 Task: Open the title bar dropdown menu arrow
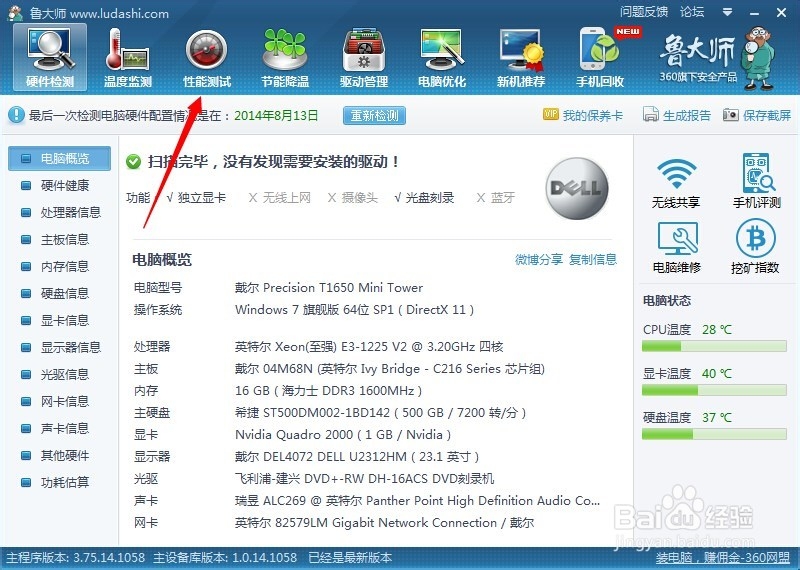click(x=728, y=12)
